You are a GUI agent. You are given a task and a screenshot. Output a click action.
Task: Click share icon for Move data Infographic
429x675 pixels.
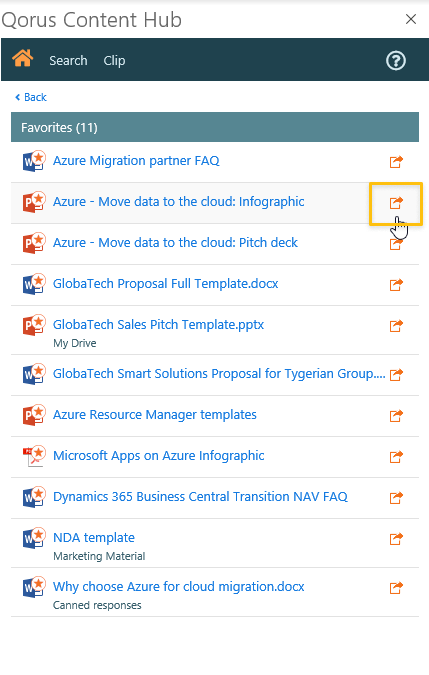click(x=396, y=203)
